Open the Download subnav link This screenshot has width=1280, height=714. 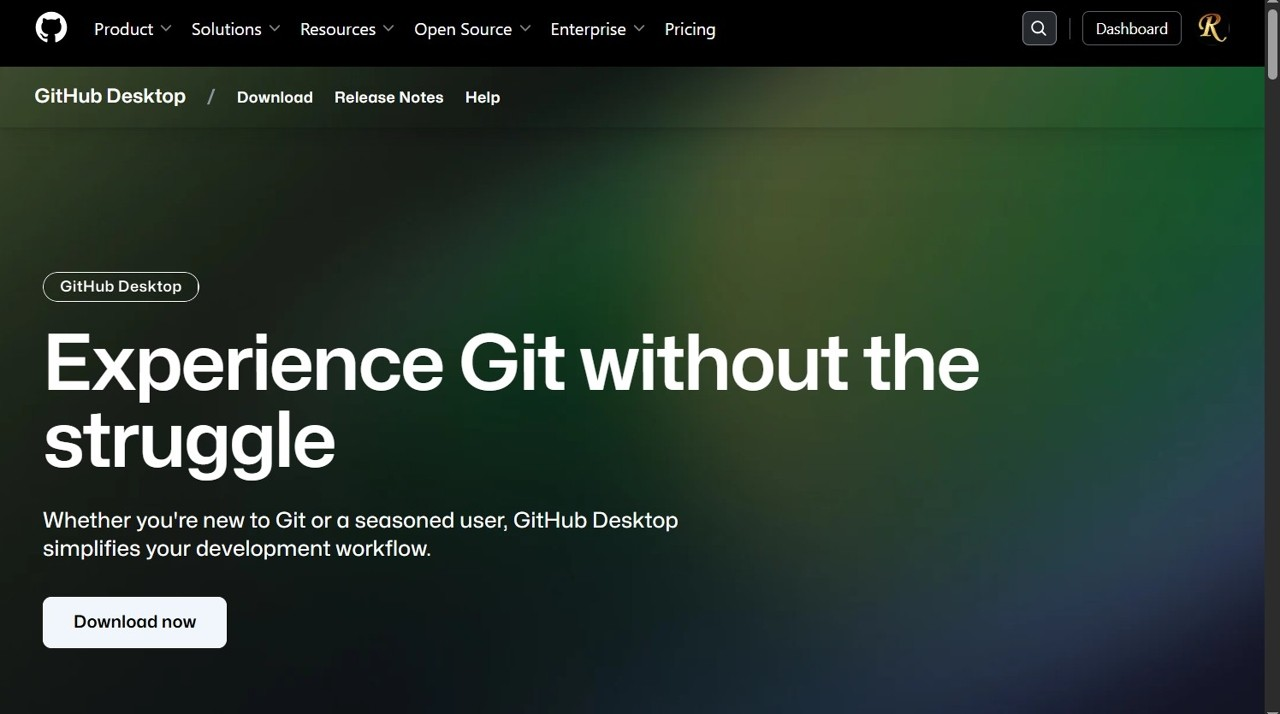coord(275,97)
